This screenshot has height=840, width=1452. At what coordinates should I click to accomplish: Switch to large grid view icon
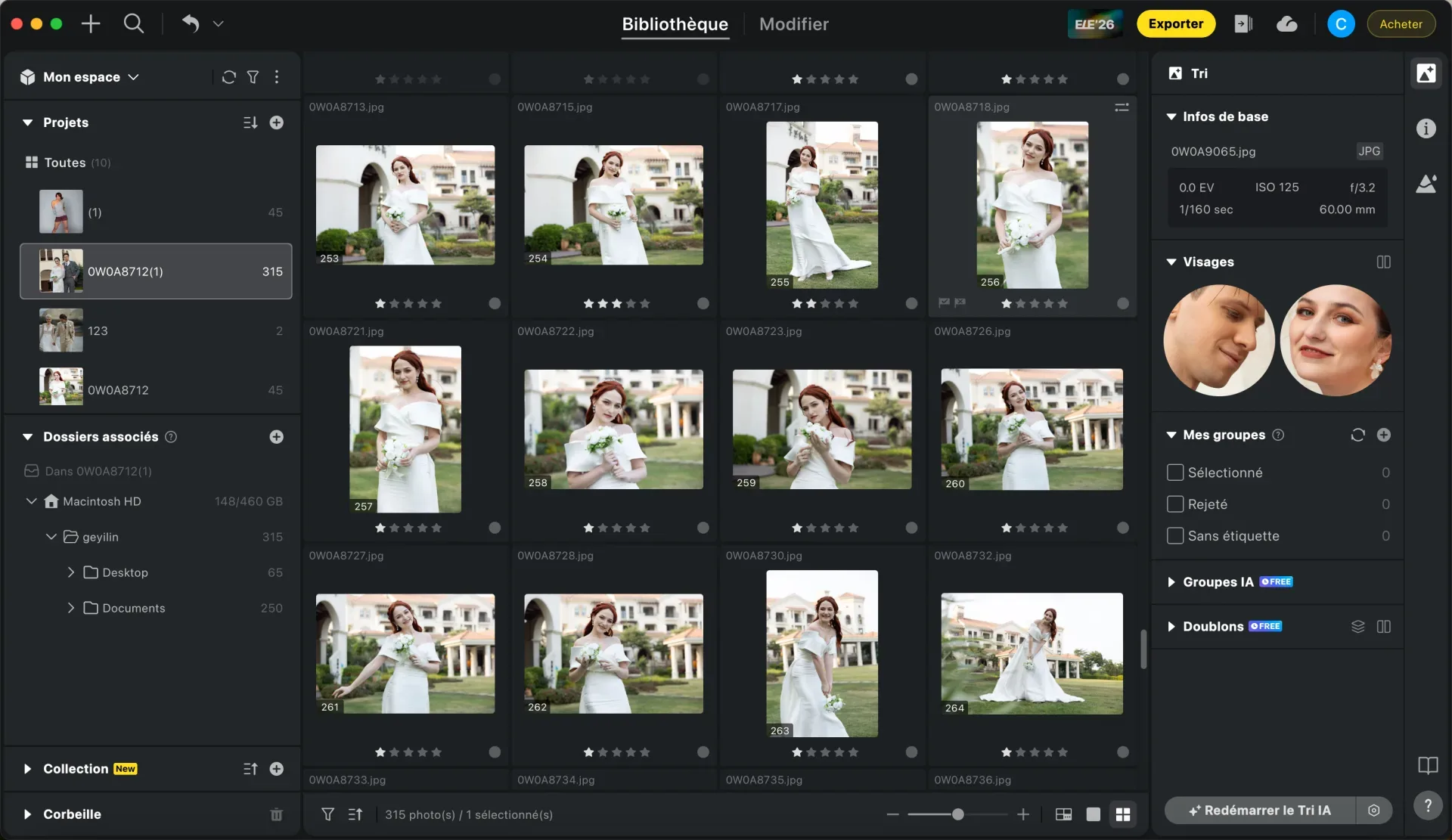[1122, 814]
